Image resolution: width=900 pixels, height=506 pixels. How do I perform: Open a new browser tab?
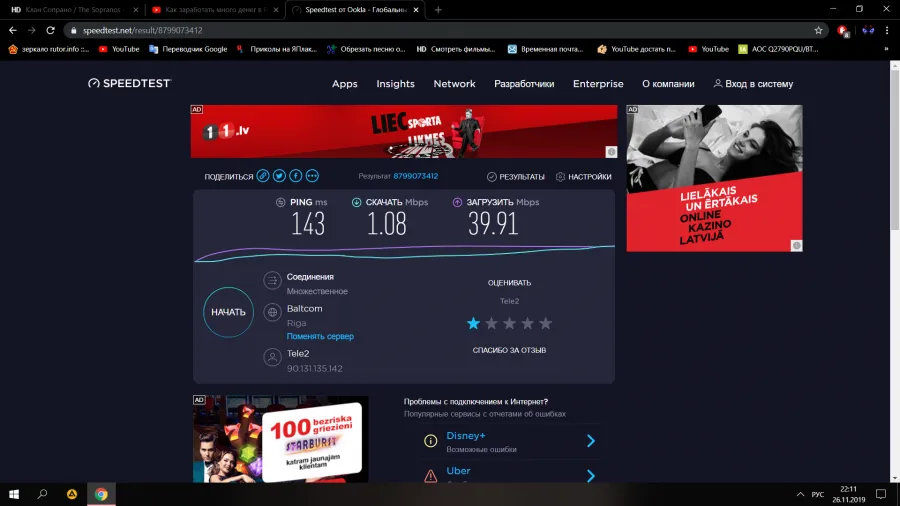(x=438, y=10)
